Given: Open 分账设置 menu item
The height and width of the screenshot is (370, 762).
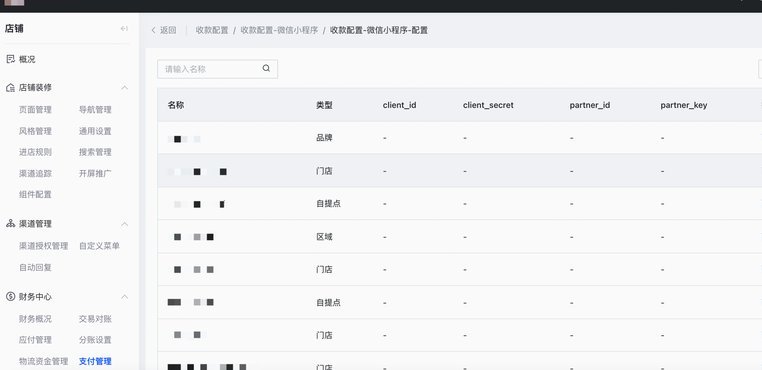Looking at the screenshot, I should click(95, 340).
